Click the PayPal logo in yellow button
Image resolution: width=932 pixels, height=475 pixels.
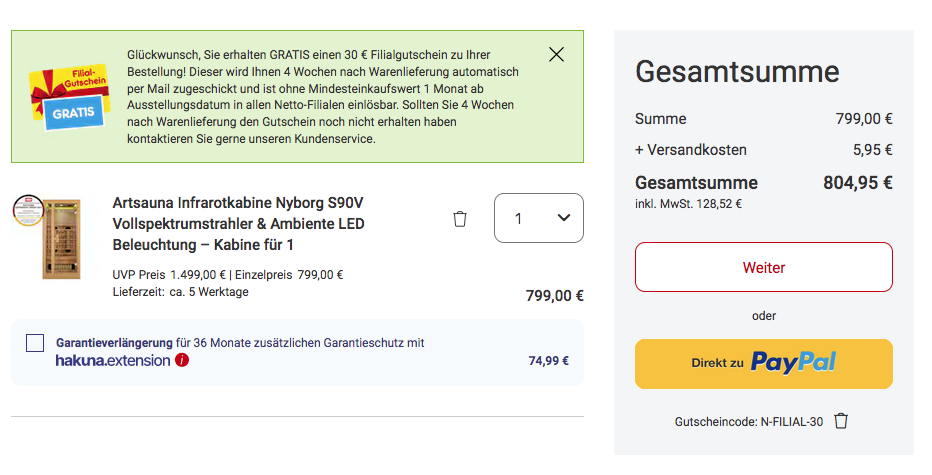tap(793, 363)
